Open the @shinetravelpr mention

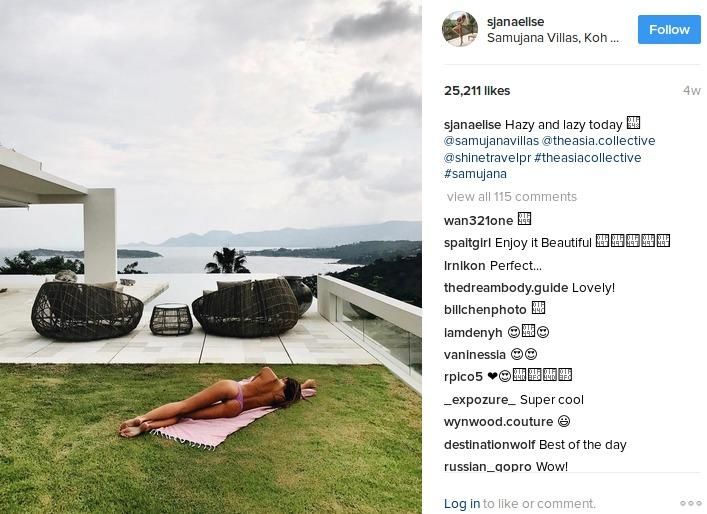pyautogui.click(x=487, y=158)
